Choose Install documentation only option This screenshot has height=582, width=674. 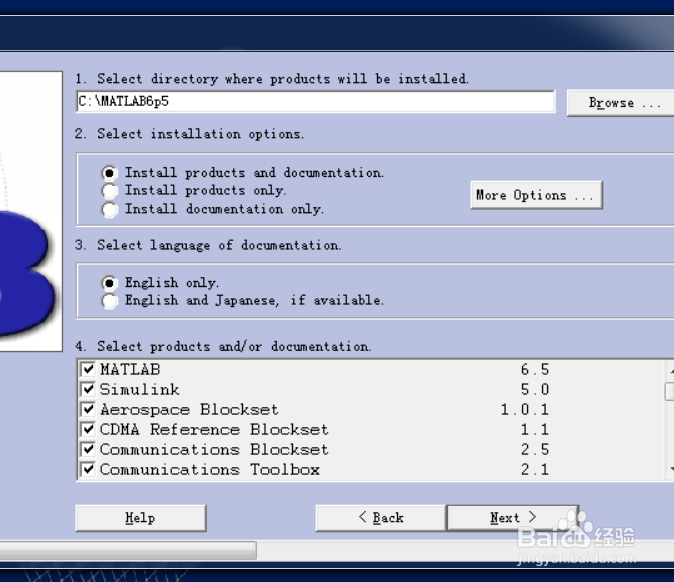pyautogui.click(x=110, y=209)
